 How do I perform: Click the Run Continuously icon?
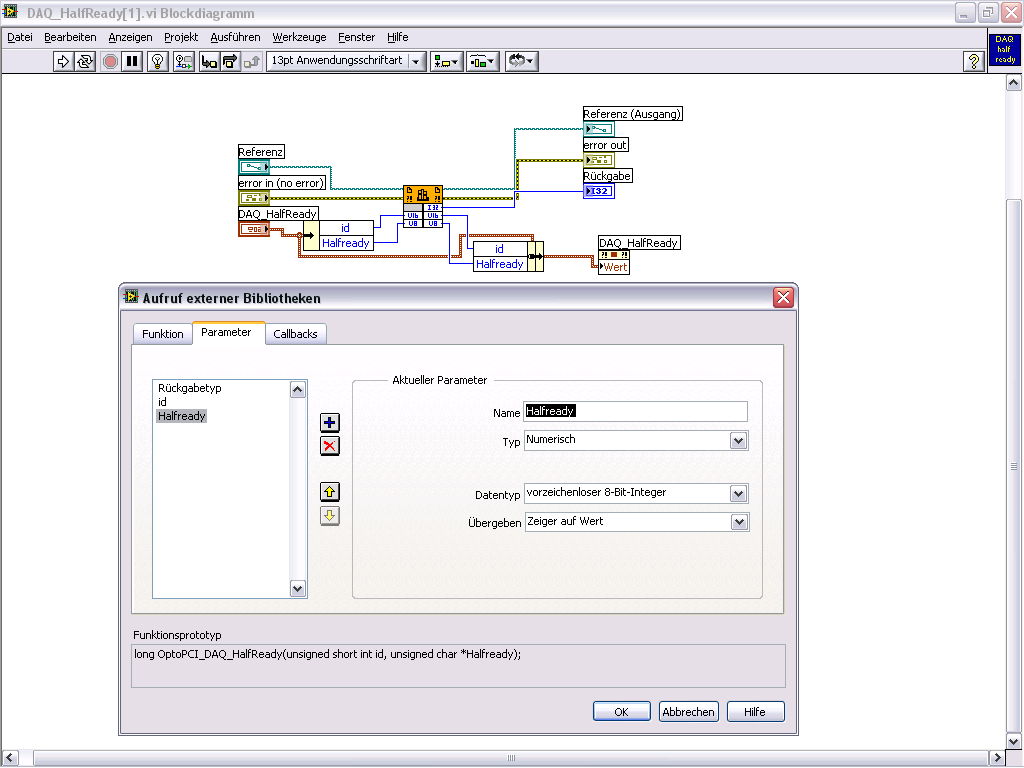click(x=86, y=62)
